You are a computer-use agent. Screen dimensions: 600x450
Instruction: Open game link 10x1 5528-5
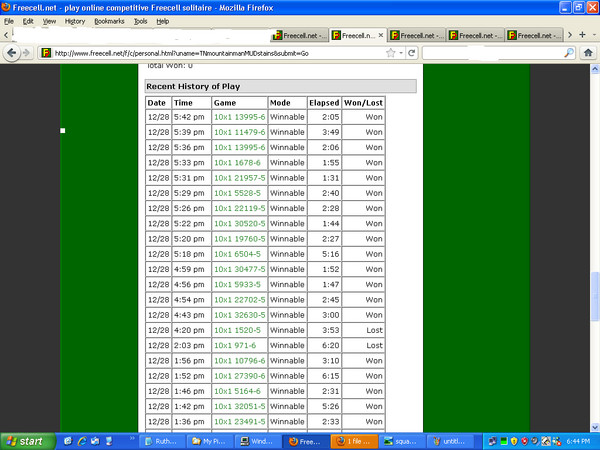pyautogui.click(x=237, y=193)
